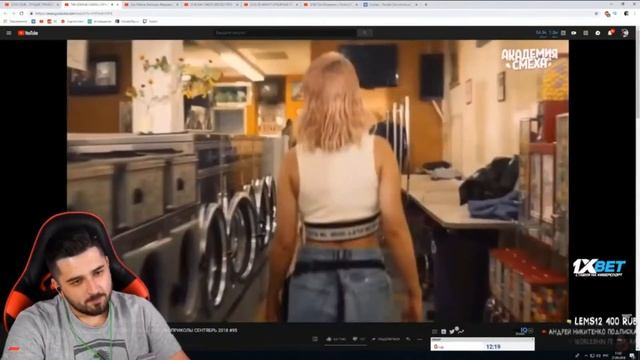
Task: Switch to the fourth browser tab
Action: (211, 4)
